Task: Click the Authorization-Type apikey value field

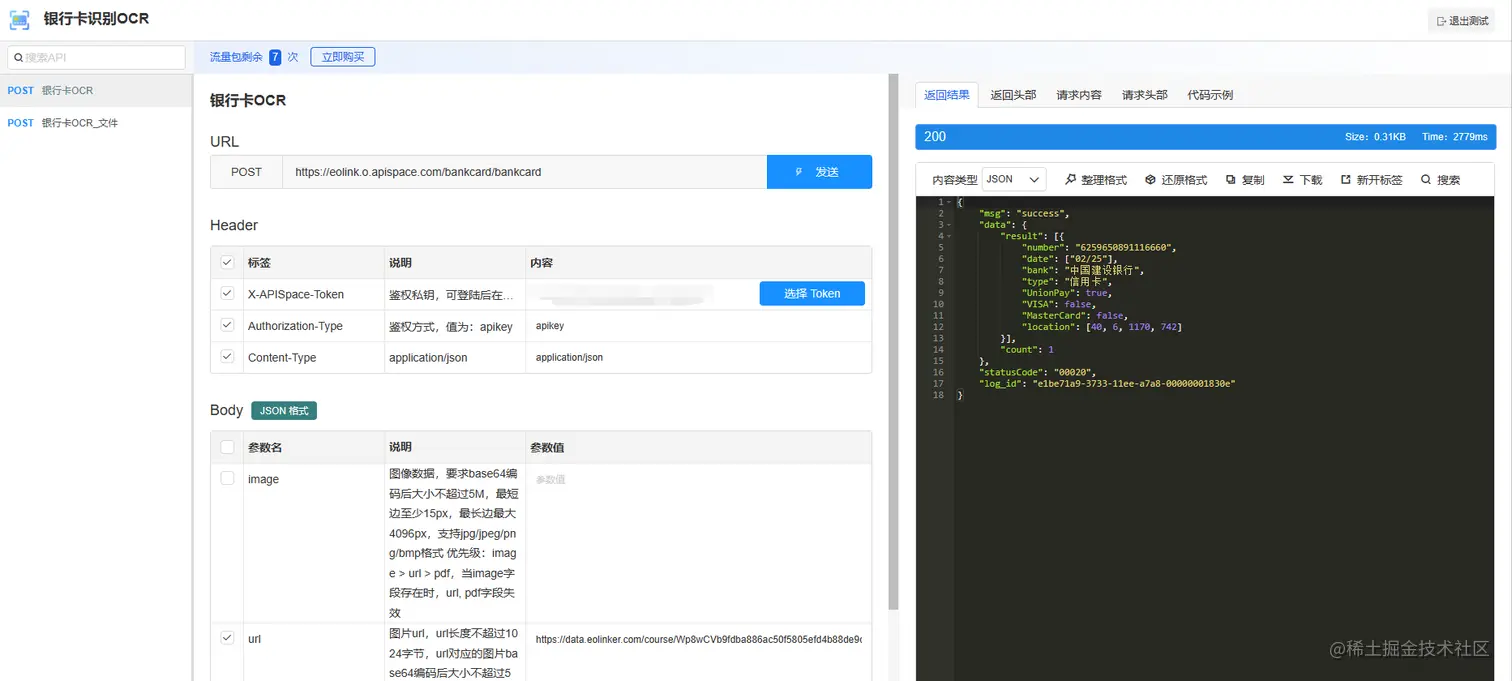Action: (698, 326)
